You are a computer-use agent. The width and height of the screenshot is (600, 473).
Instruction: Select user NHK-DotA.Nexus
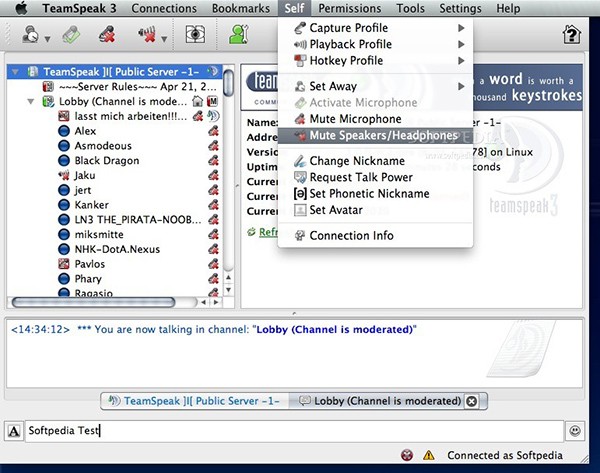tap(117, 250)
